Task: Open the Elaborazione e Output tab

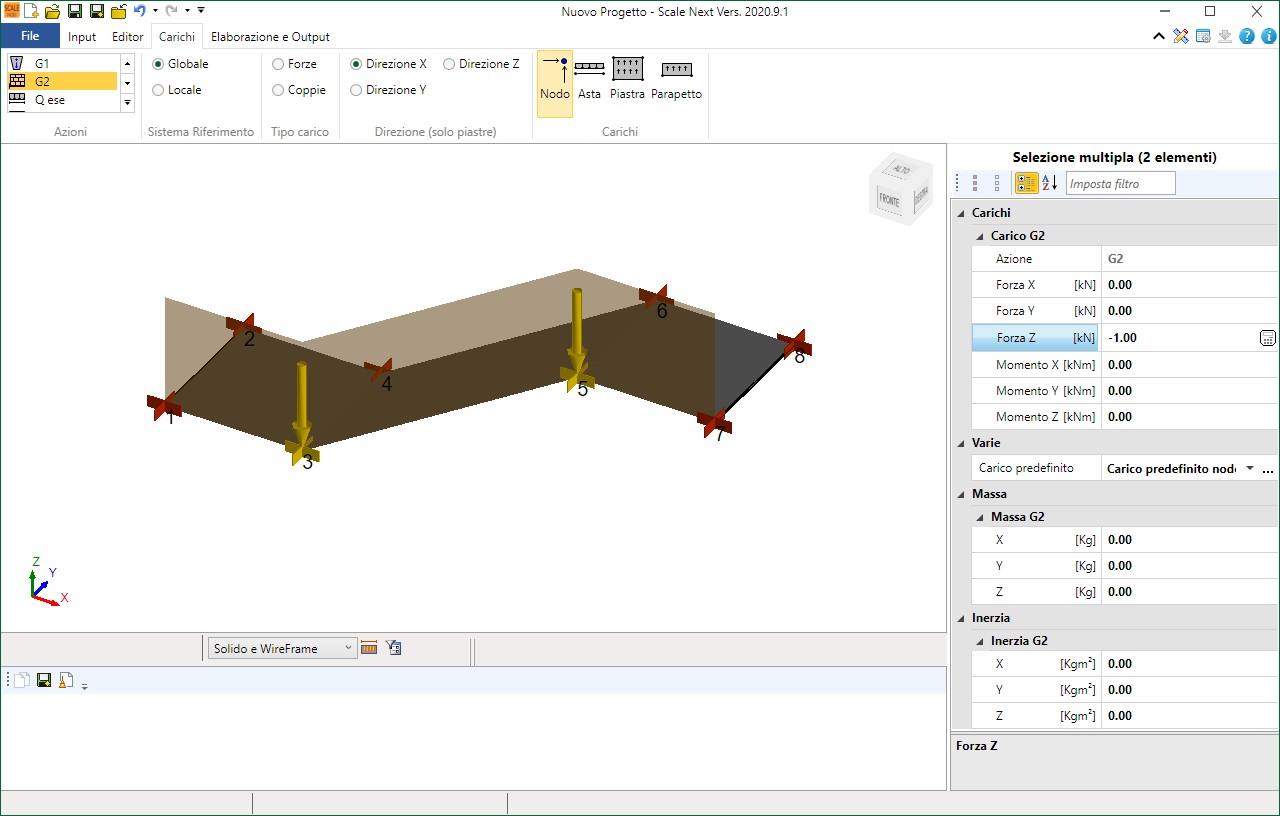Action: pyautogui.click(x=270, y=37)
